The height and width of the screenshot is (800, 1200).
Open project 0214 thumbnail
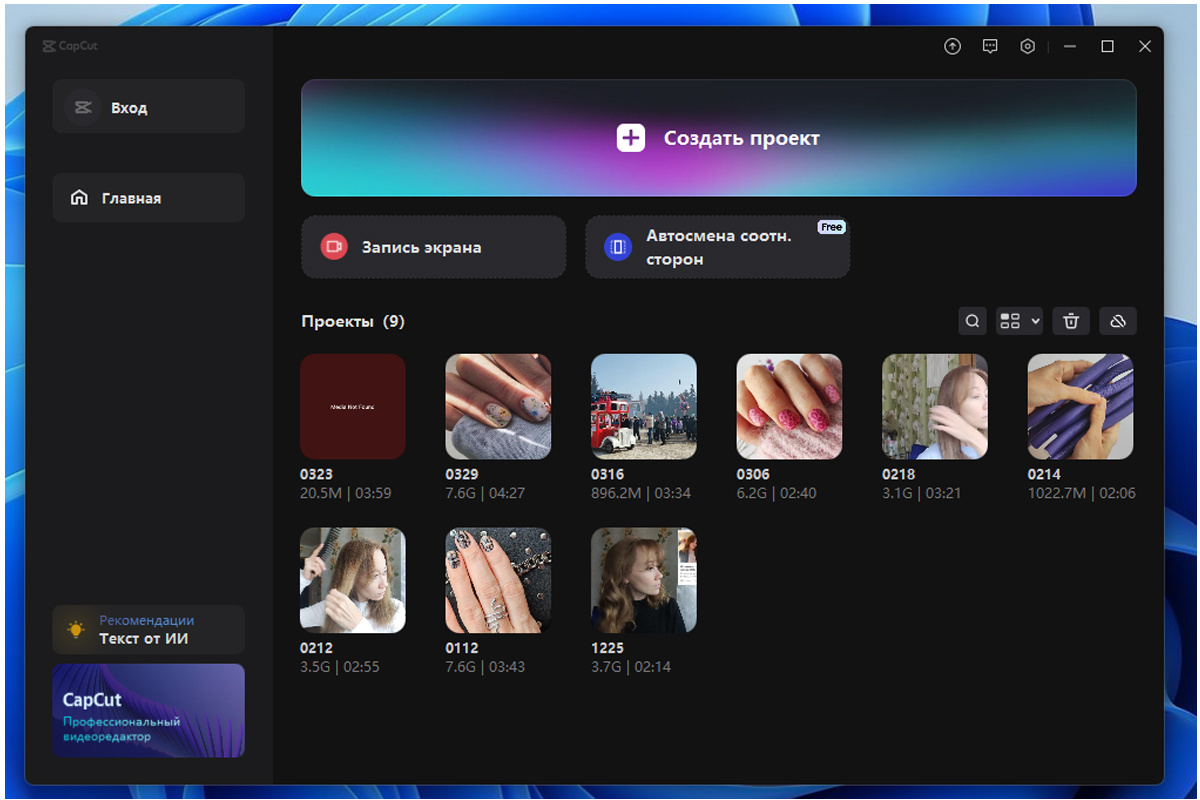click(x=1081, y=406)
